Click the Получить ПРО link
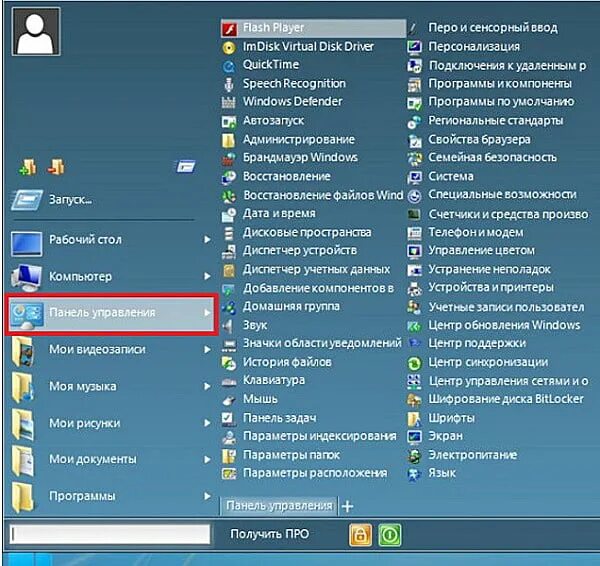This screenshot has width=600, height=566. (270, 534)
